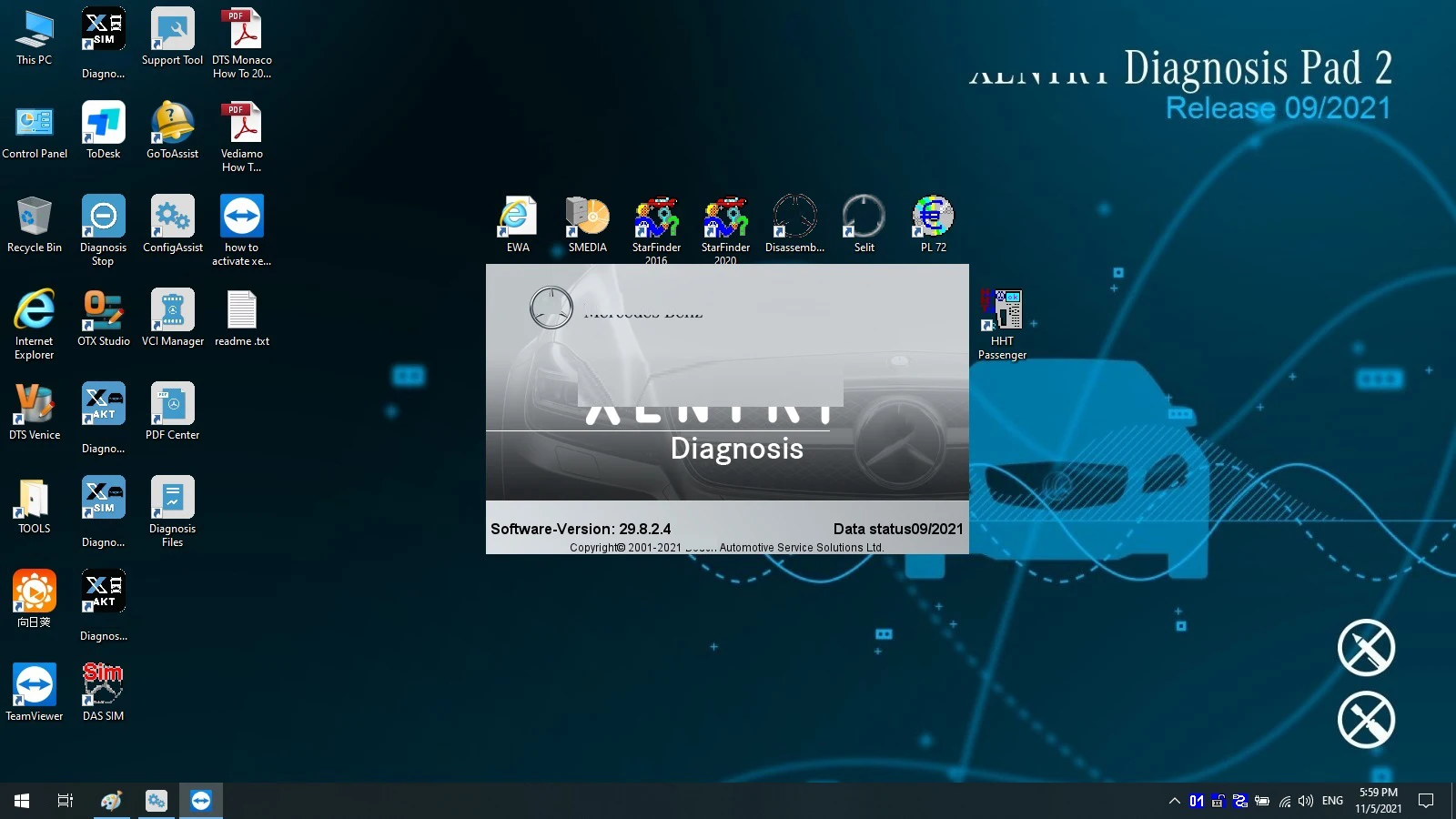Open the StarFinder 2020 shortcut
The image size is (1456, 819).
(726, 229)
